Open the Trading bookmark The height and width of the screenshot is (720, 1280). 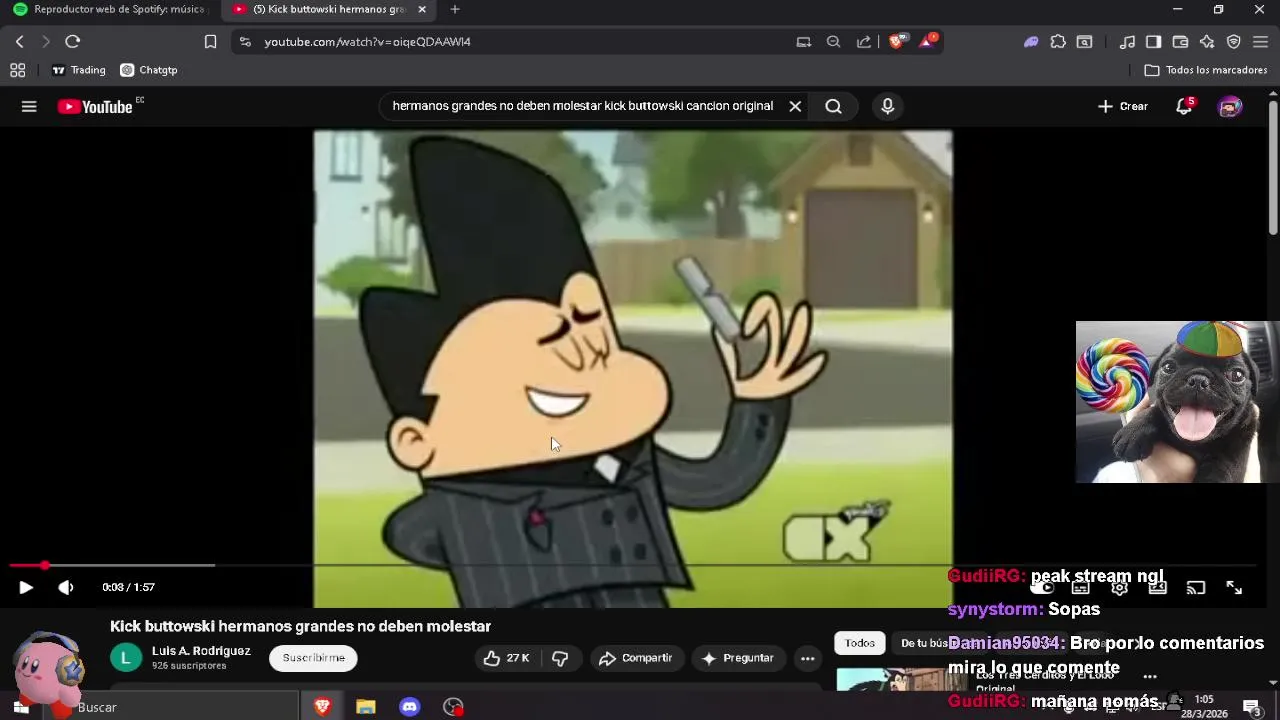[78, 70]
